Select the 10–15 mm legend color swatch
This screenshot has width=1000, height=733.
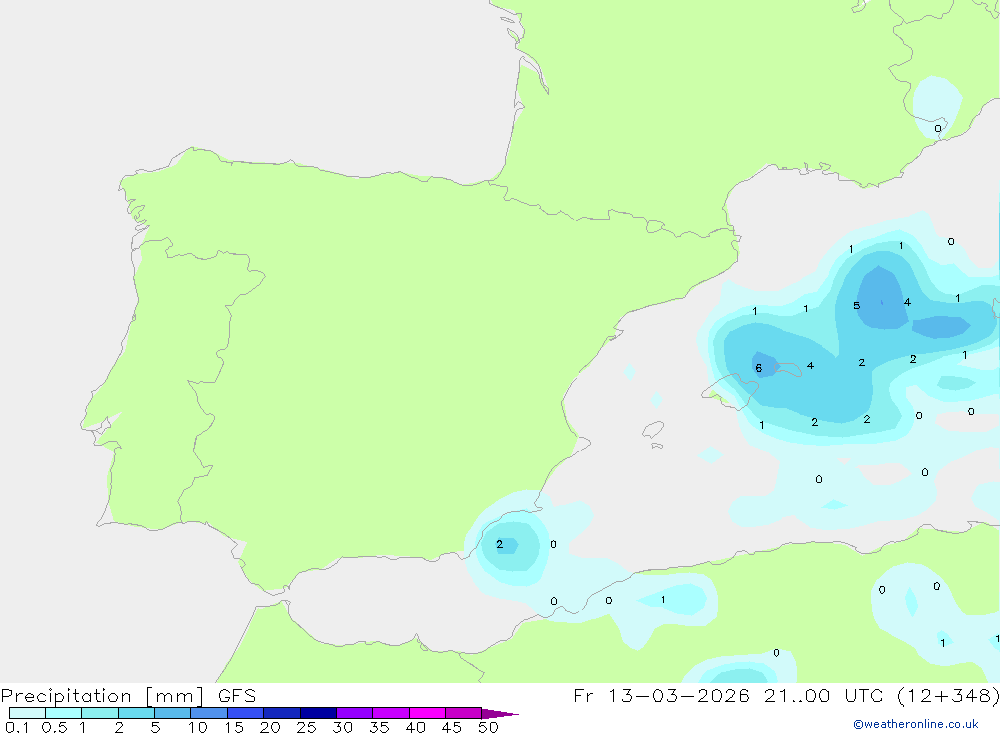coord(209,713)
